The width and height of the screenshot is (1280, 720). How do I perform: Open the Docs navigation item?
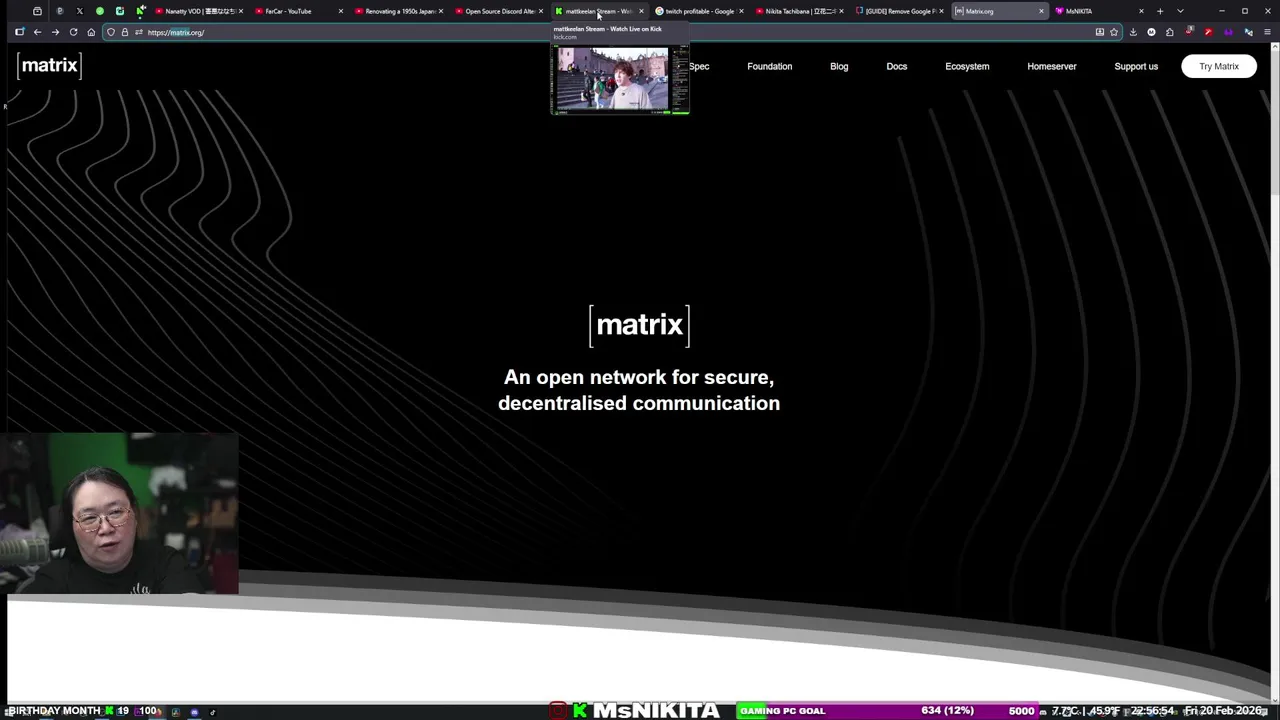pos(897,66)
